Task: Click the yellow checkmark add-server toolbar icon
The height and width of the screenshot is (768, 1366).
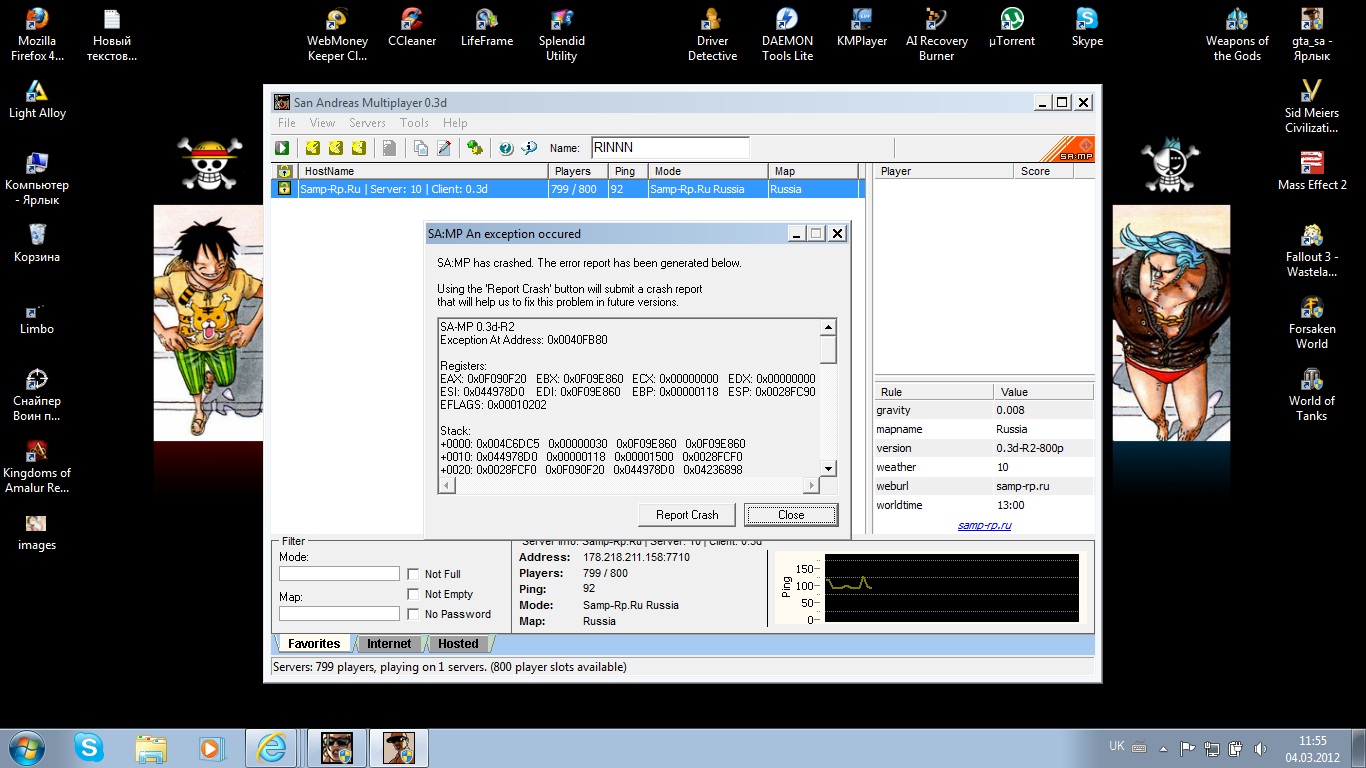Action: (x=313, y=148)
